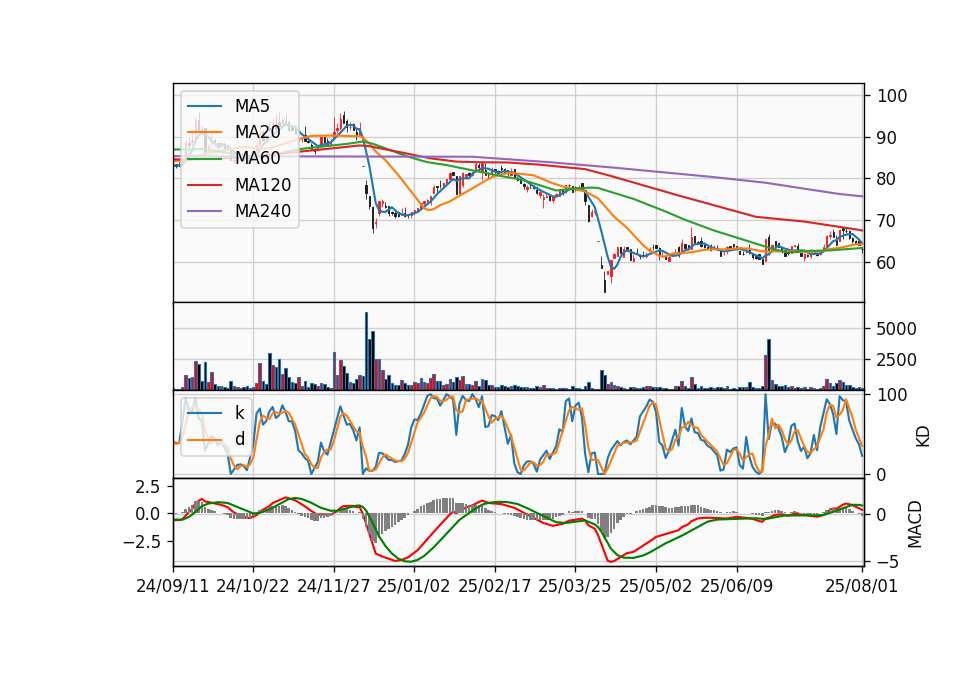960x690 pixels.
Task: Click the 25/02/17 date tick label
Action: point(495,586)
